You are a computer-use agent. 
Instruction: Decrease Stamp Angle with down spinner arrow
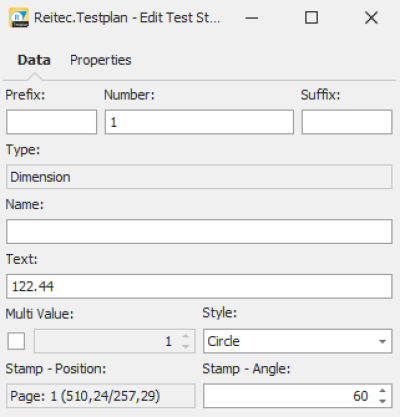coord(383,401)
